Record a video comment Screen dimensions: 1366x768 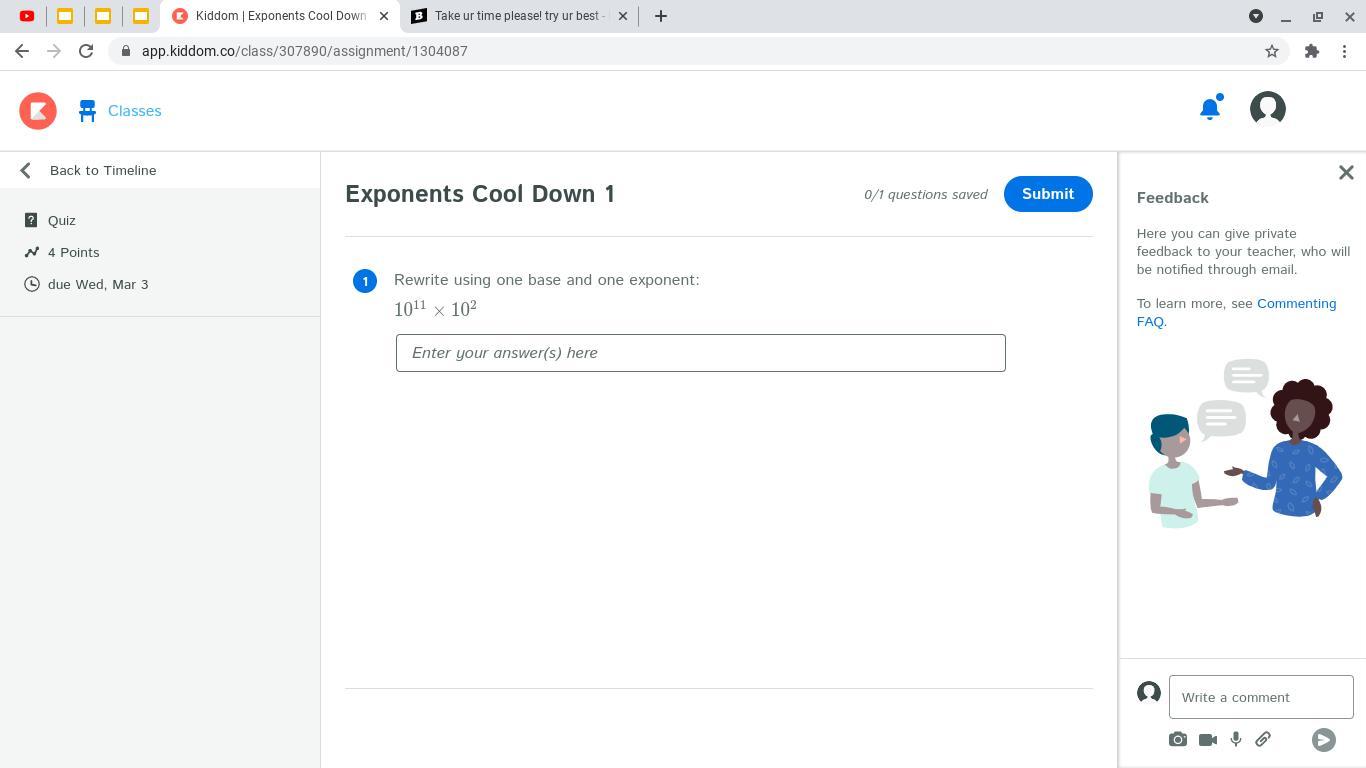coord(1208,739)
